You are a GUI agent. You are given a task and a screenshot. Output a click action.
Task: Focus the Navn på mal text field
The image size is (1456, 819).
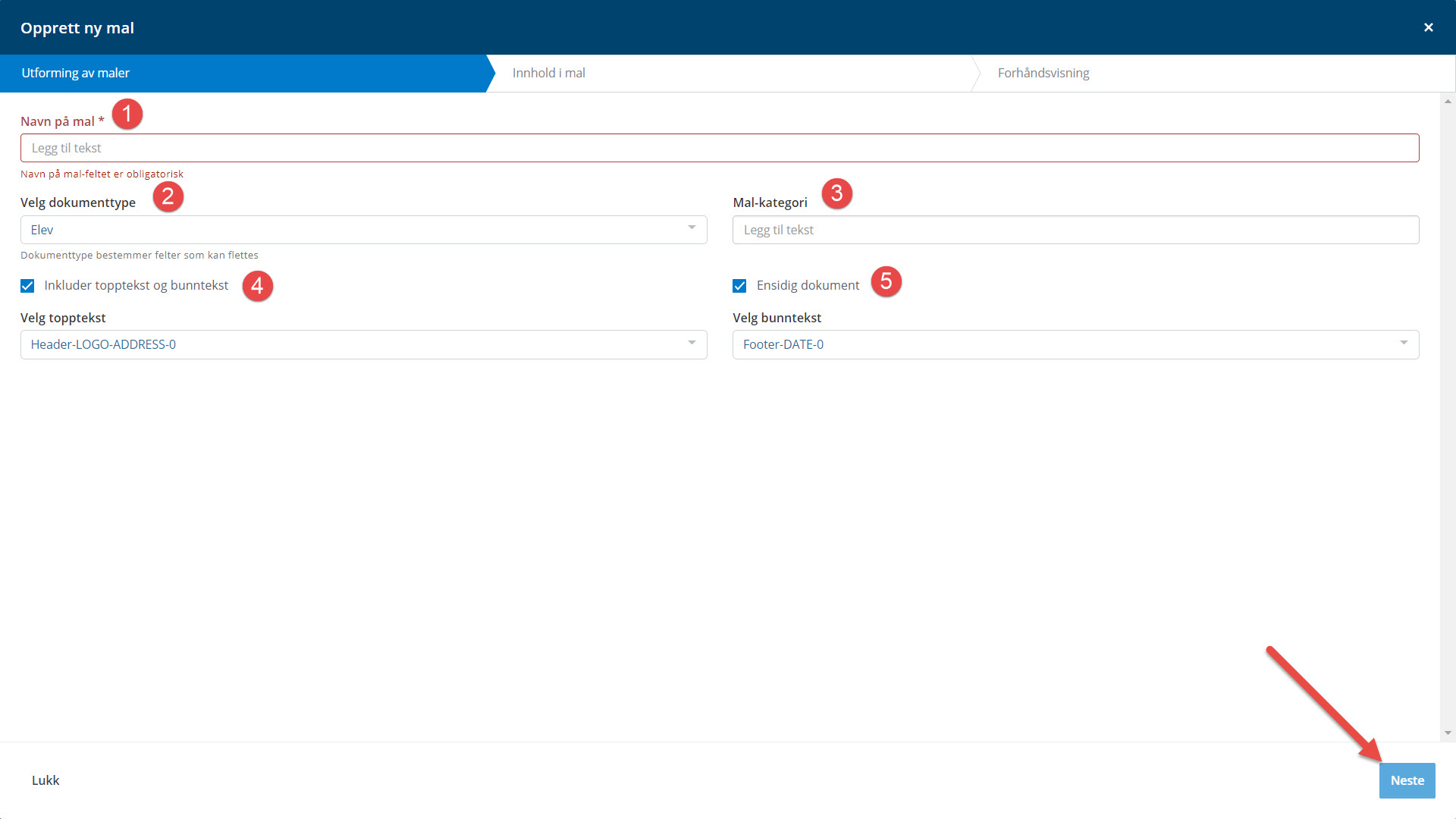tap(719, 148)
